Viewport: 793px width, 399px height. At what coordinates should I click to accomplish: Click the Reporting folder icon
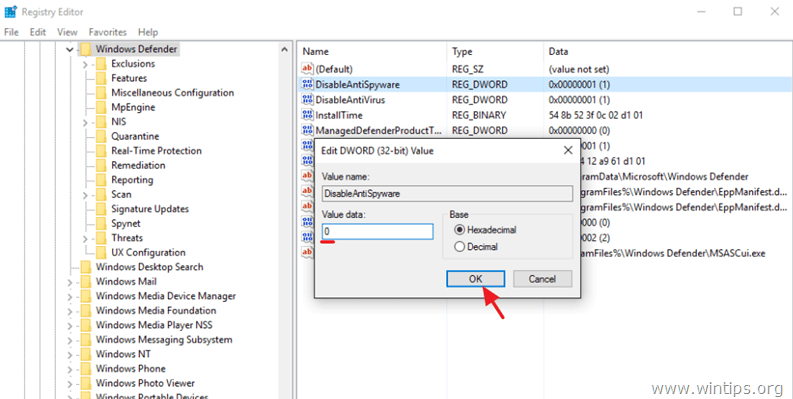pyautogui.click(x=101, y=180)
